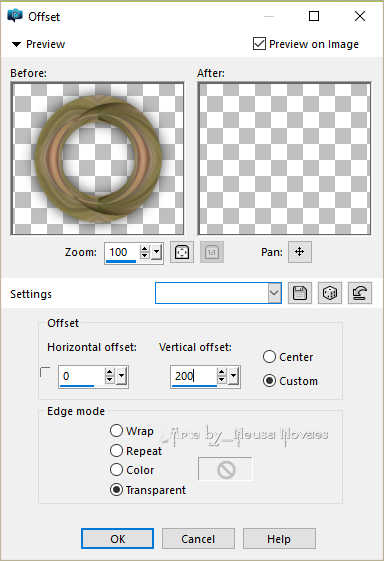Select the Wrap edge mode option

pos(116,430)
